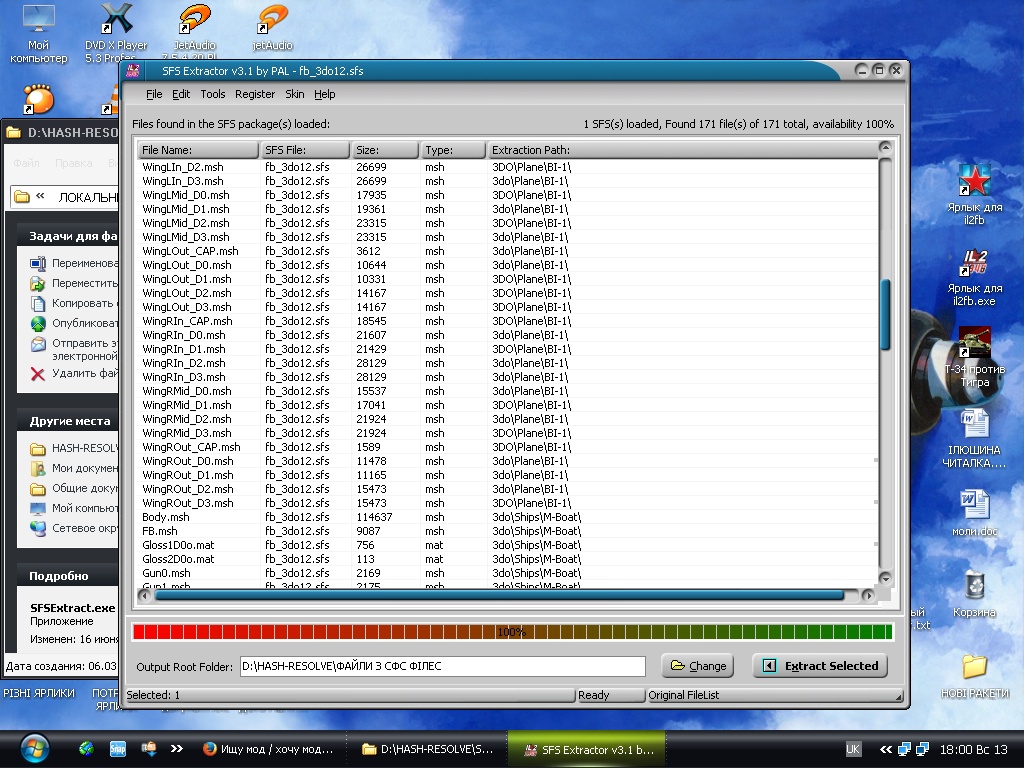Sort by the Type column header
This screenshot has height=768, width=1024.
[453, 150]
